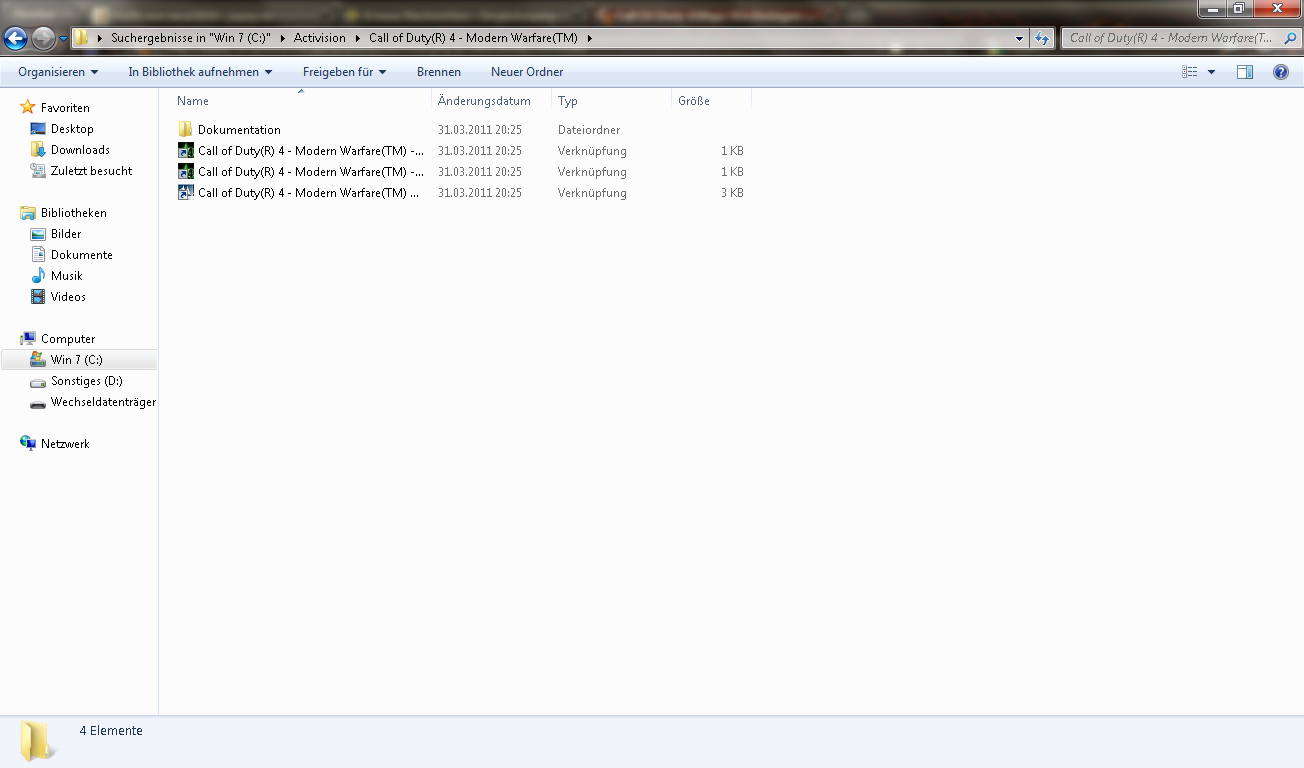Click the greyed Forward arrow button
Screen dimensions: 1304x768
[x=43, y=39]
